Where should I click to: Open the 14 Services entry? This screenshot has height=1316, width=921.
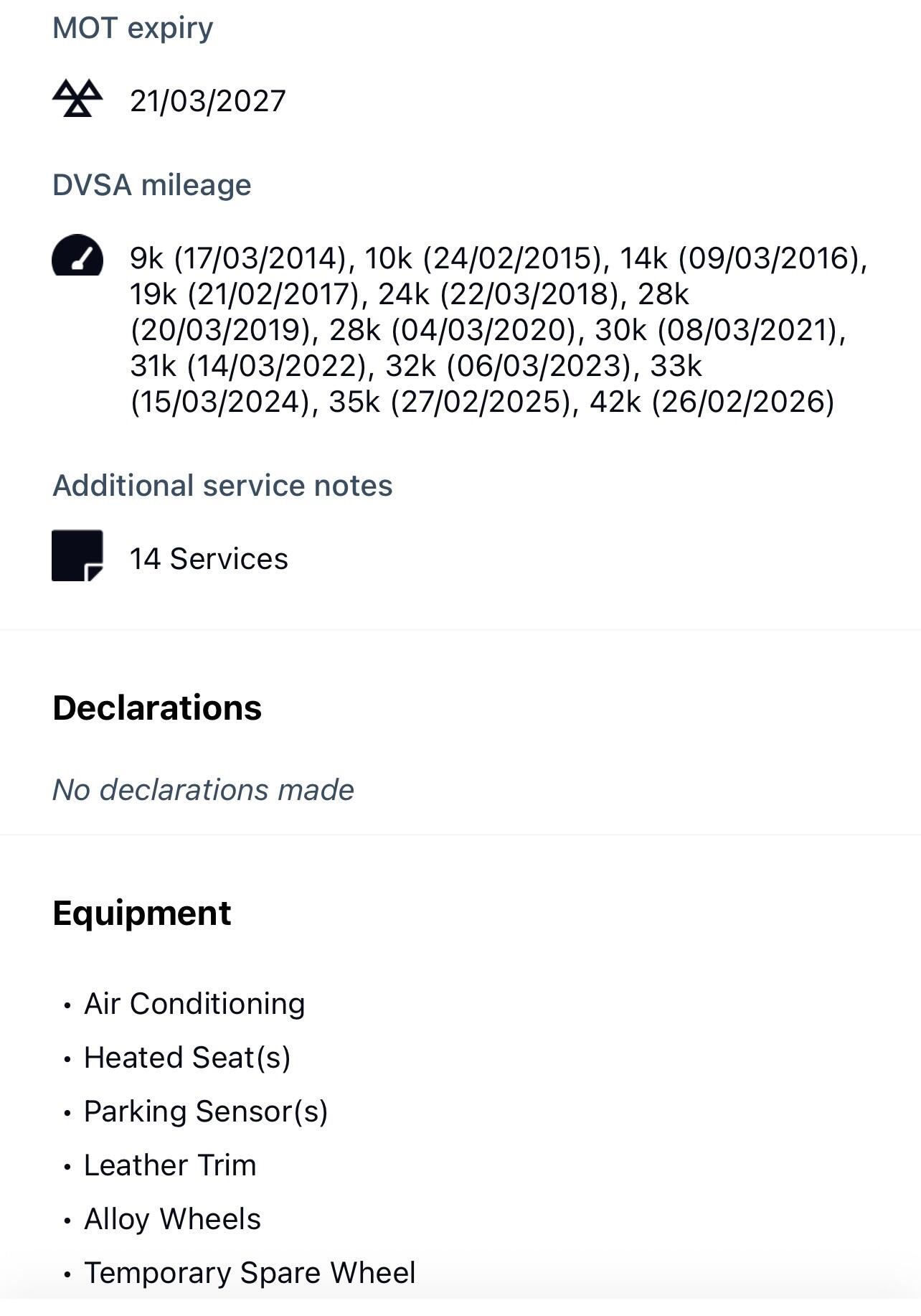209,559
